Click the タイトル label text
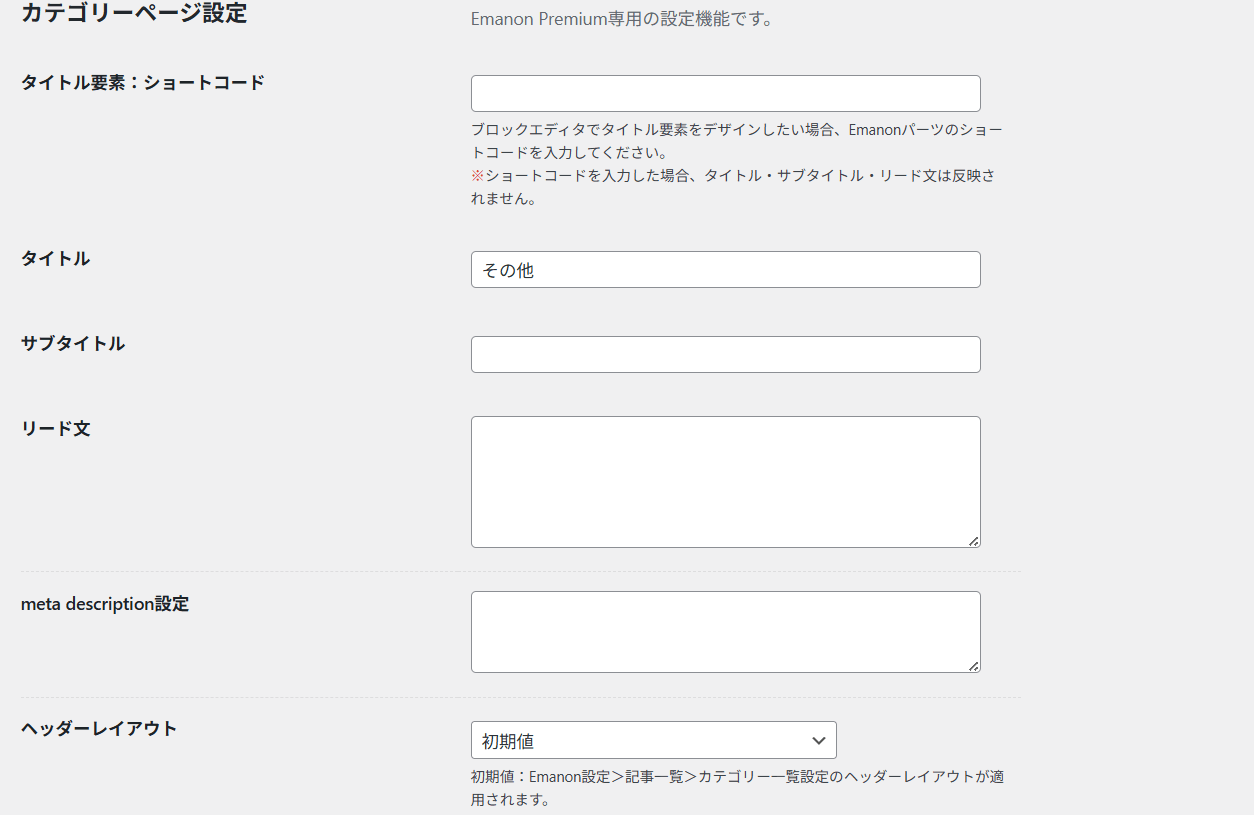The height and width of the screenshot is (815, 1254). click(55, 258)
